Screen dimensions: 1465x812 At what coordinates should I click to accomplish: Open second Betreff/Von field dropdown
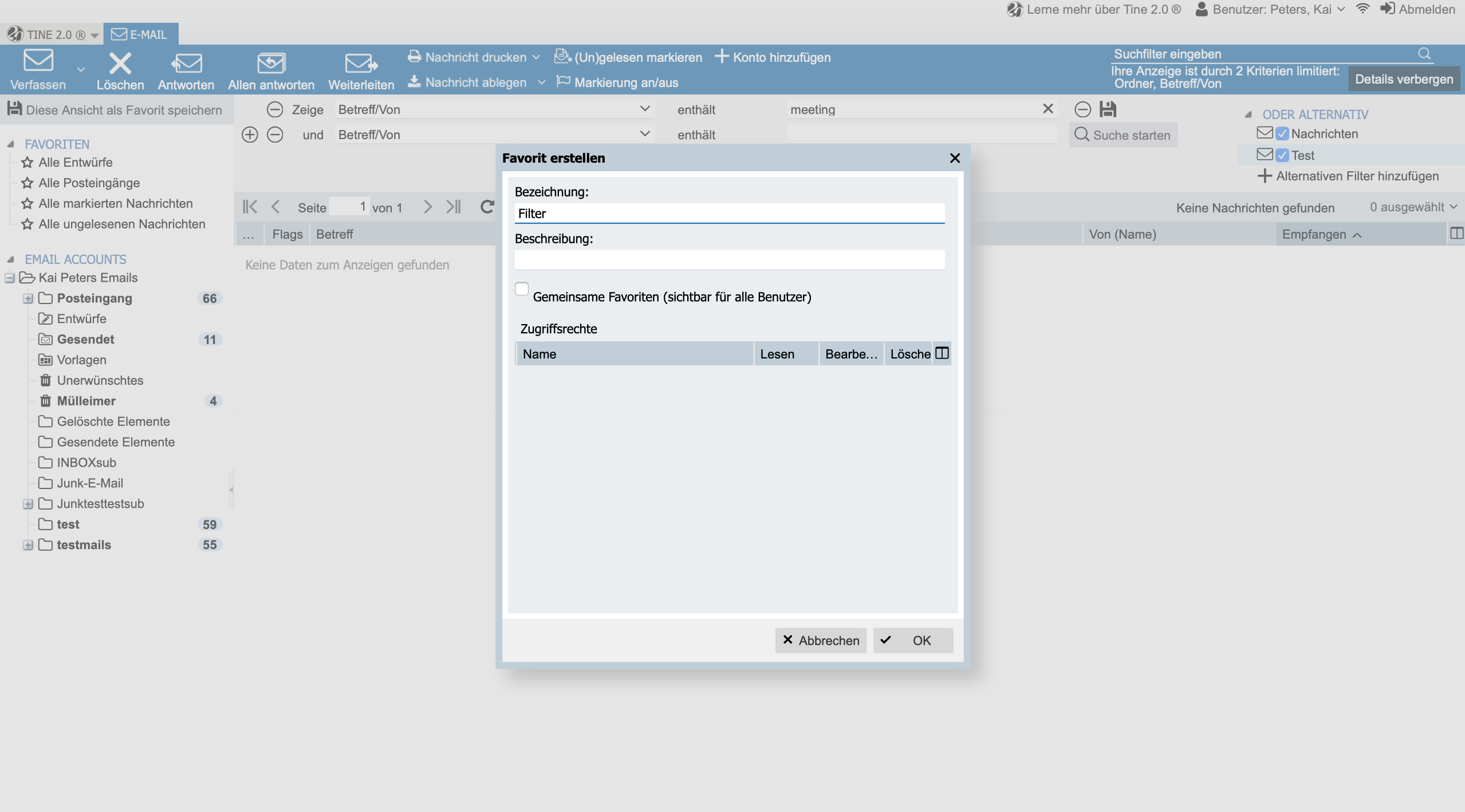coord(645,134)
